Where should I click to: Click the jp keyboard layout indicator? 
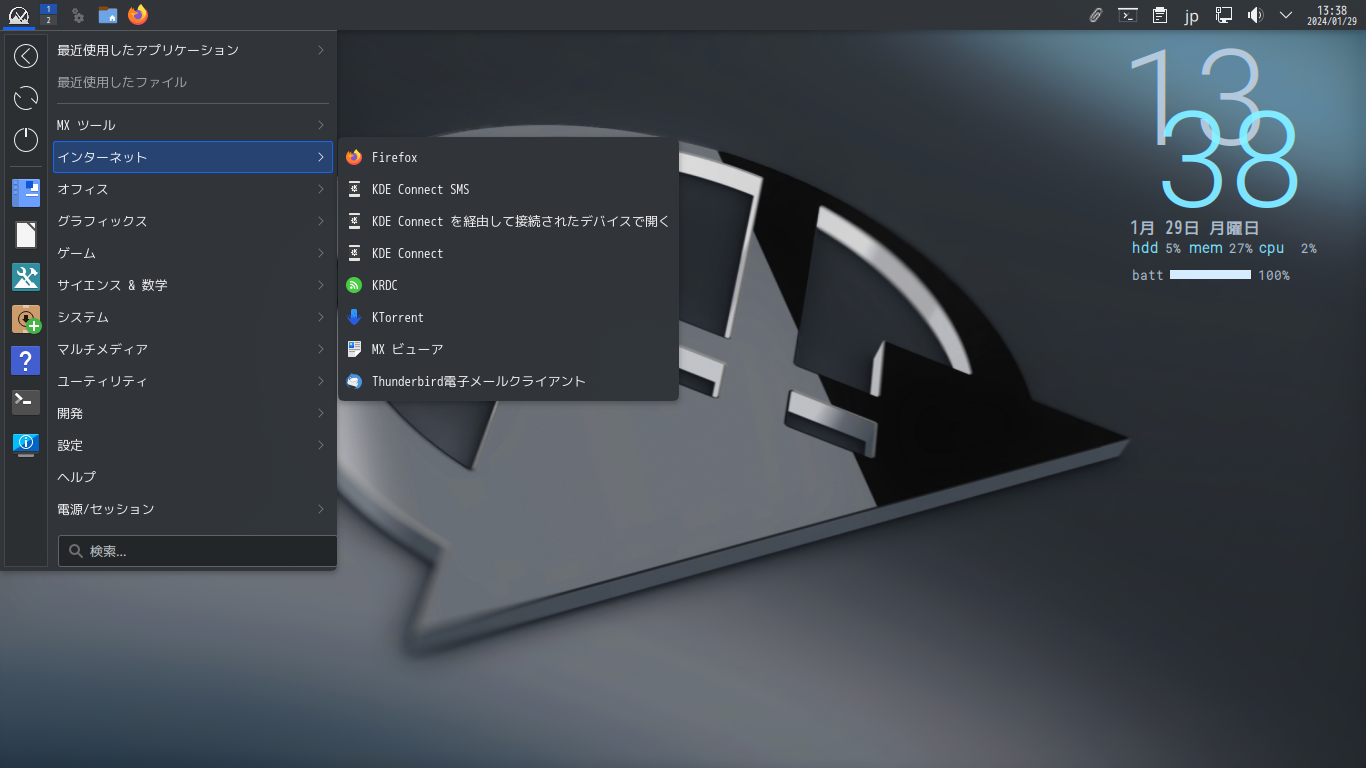point(1191,16)
